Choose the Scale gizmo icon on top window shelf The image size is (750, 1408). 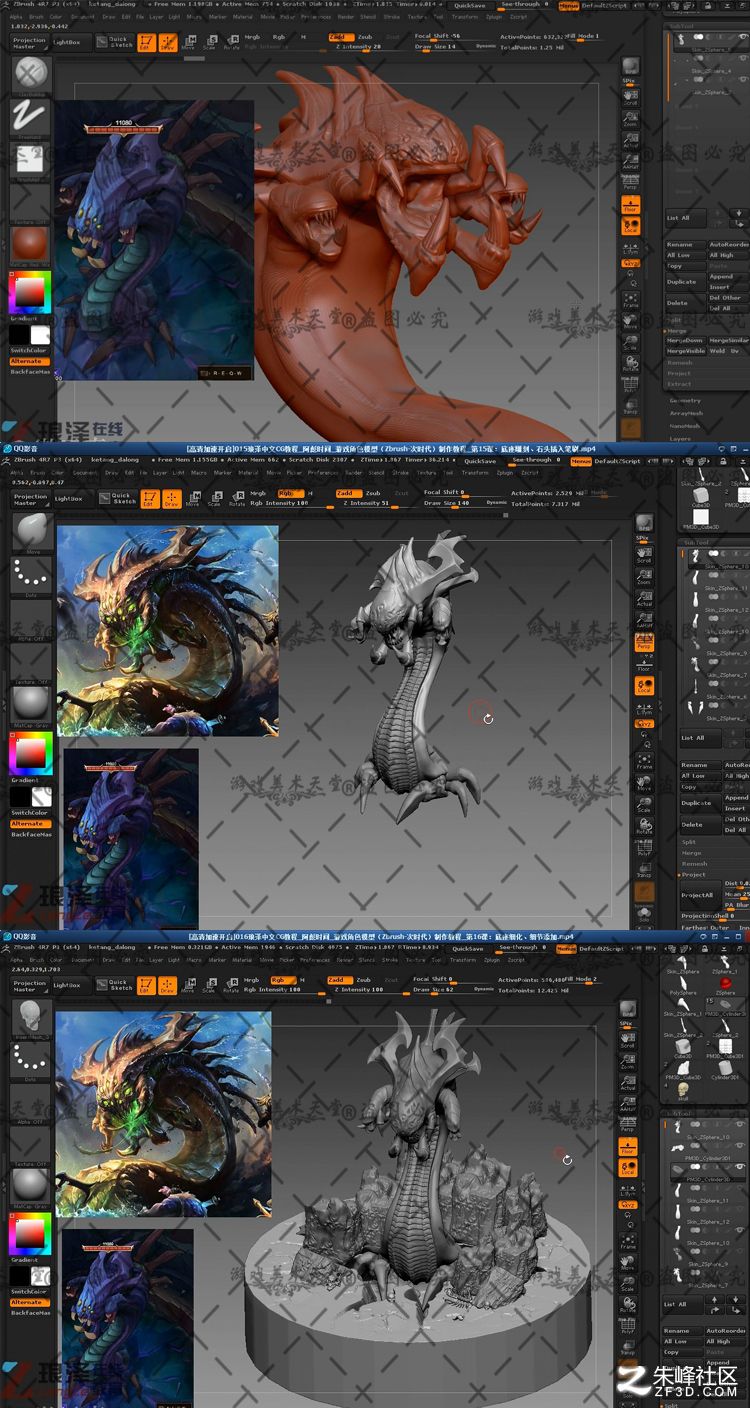click(210, 42)
